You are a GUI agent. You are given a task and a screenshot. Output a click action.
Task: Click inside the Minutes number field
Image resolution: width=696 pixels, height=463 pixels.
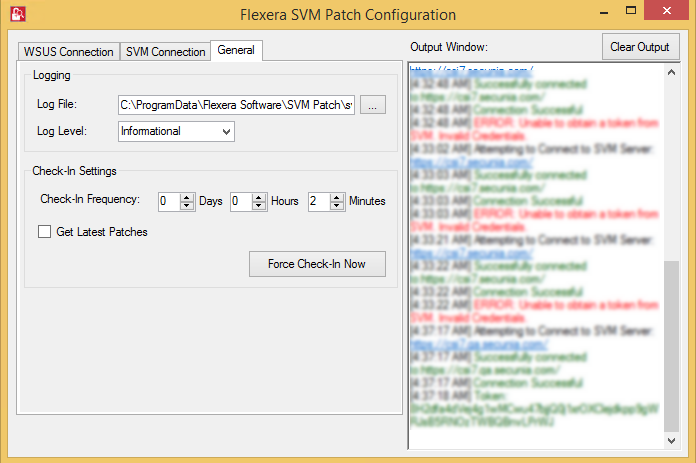320,202
